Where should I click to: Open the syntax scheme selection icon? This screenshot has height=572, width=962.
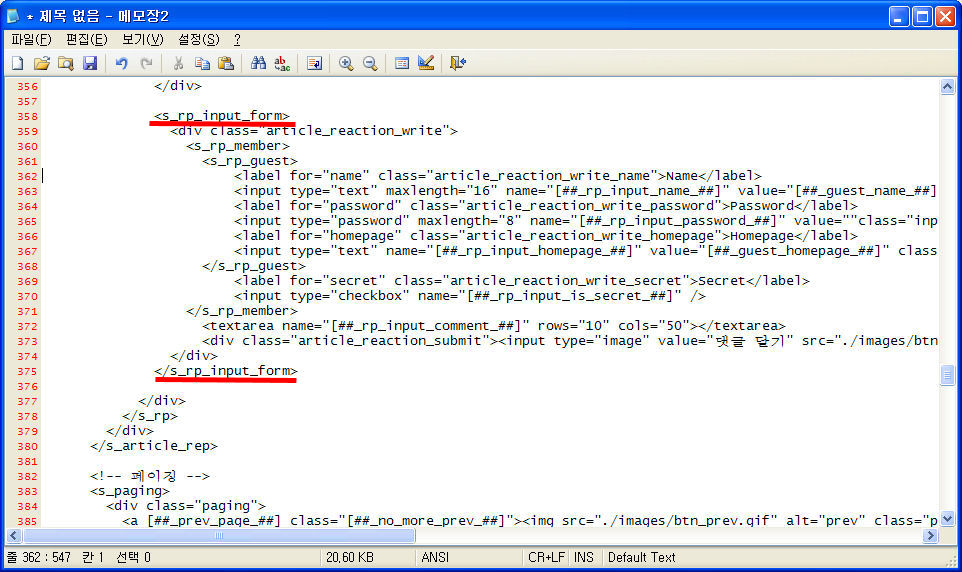tap(402, 63)
